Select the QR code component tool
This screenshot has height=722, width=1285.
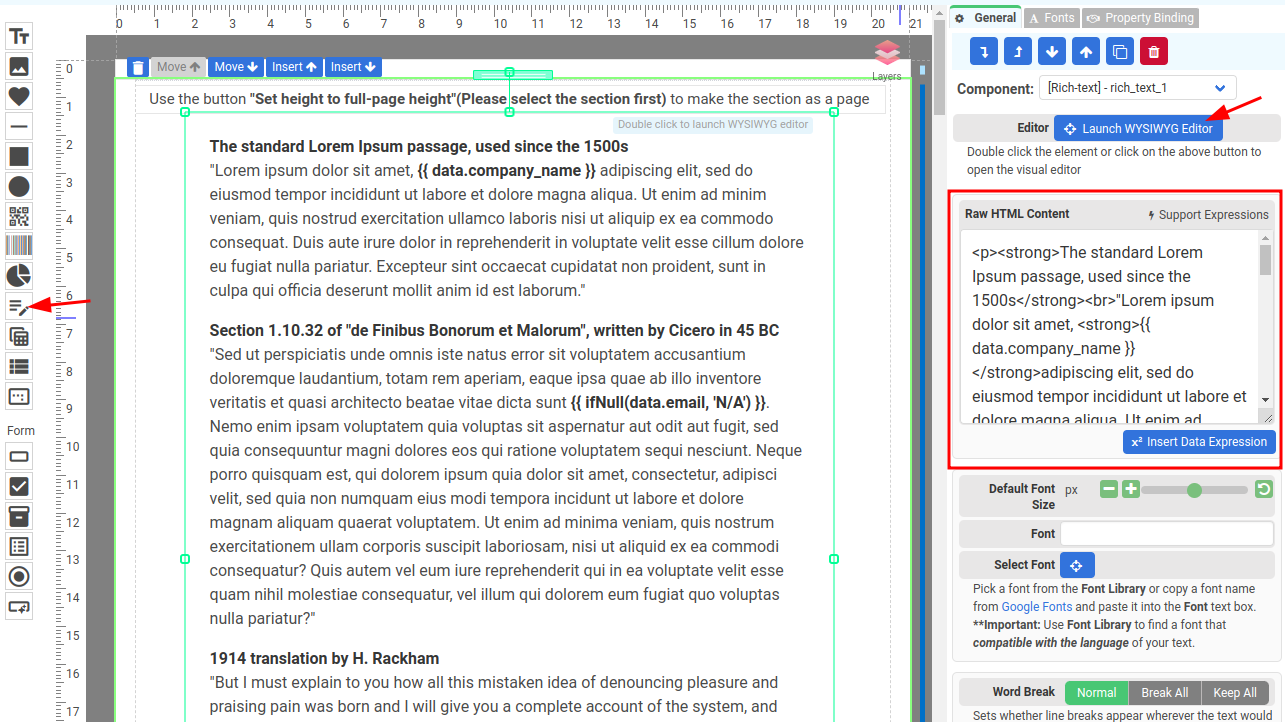(x=19, y=216)
